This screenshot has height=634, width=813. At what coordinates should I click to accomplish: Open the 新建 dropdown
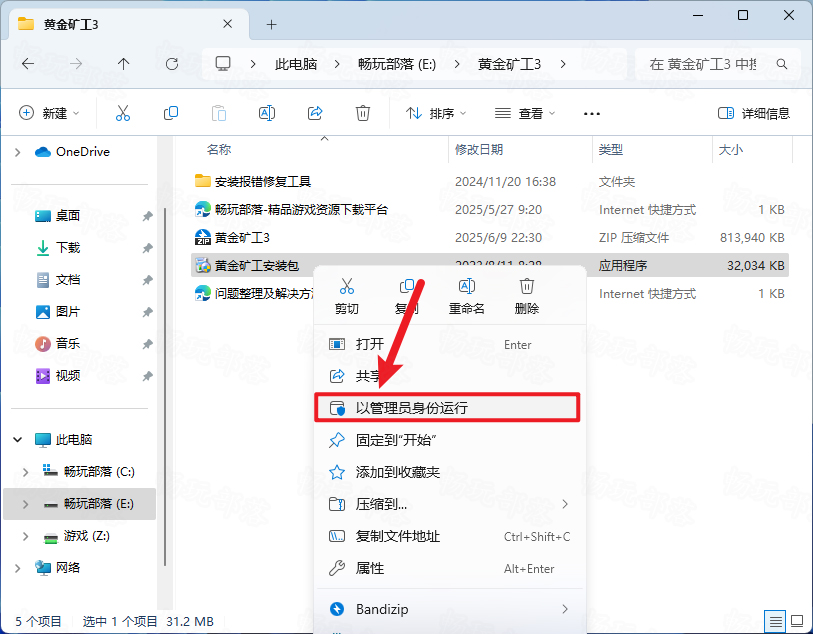coord(49,113)
